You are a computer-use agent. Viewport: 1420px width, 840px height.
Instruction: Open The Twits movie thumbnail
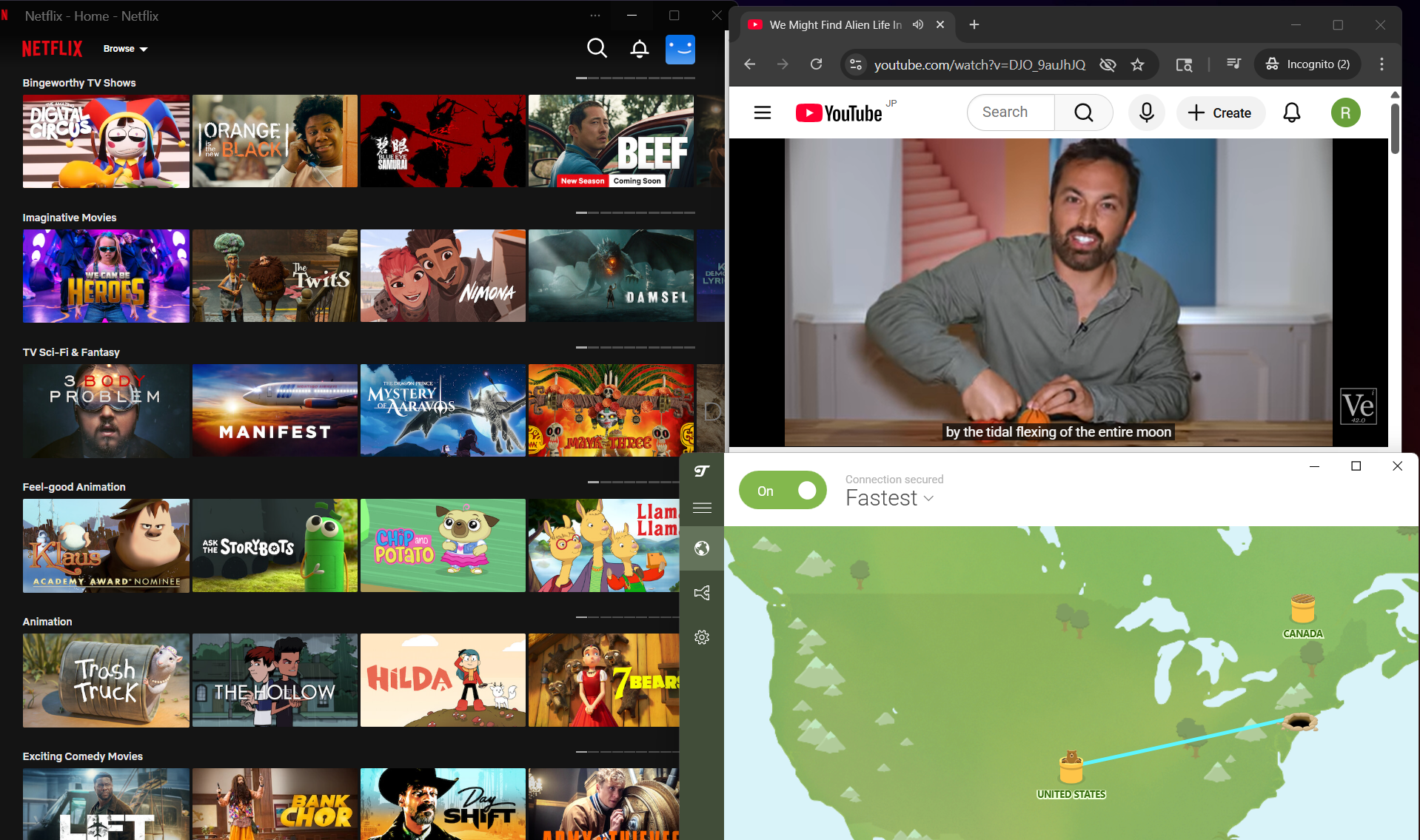275,275
